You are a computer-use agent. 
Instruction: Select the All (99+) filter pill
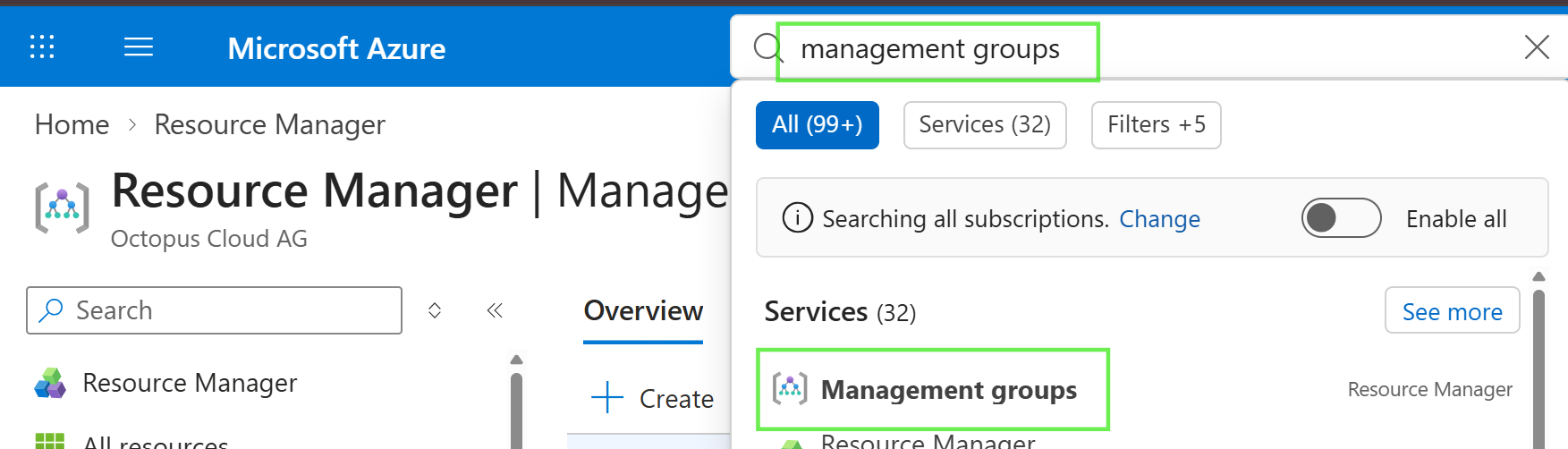pos(818,124)
